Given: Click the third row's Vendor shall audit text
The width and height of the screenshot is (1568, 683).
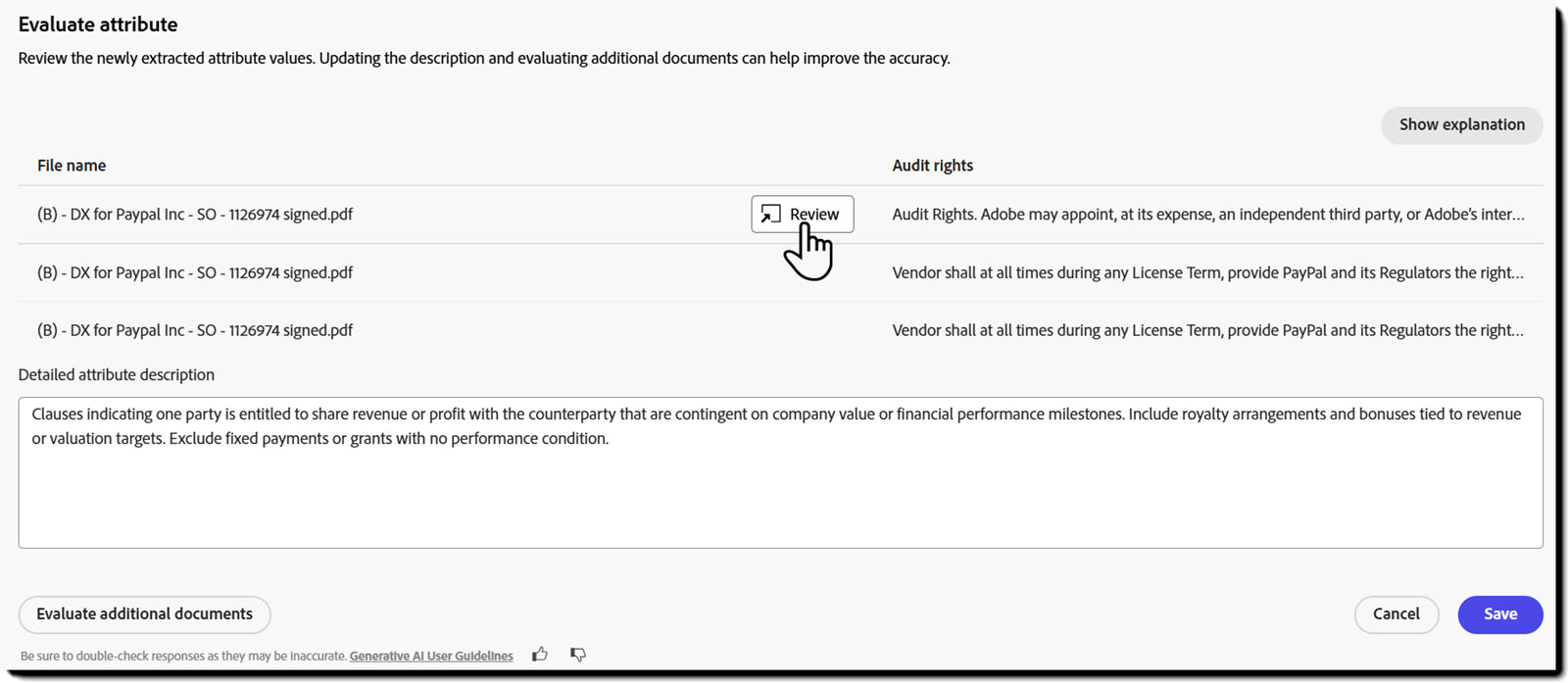Looking at the screenshot, I should point(1205,330).
